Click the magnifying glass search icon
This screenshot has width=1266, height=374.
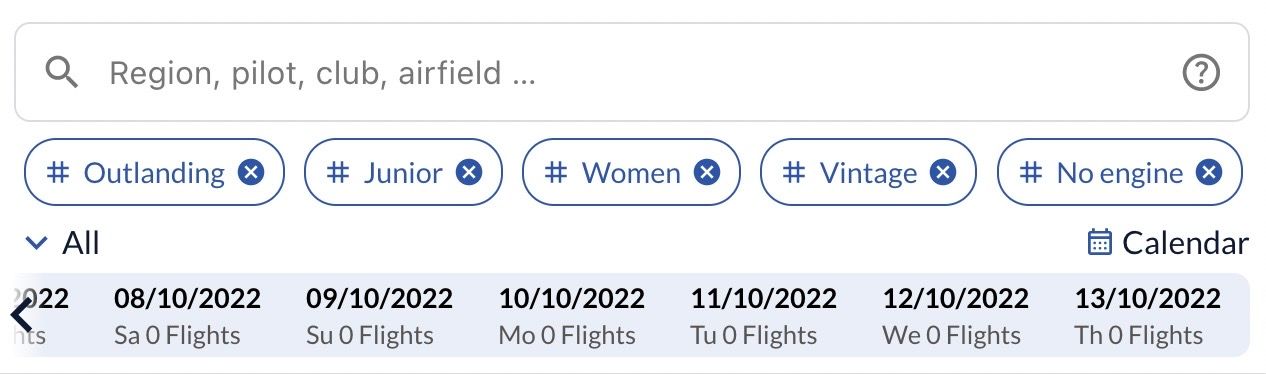[62, 73]
